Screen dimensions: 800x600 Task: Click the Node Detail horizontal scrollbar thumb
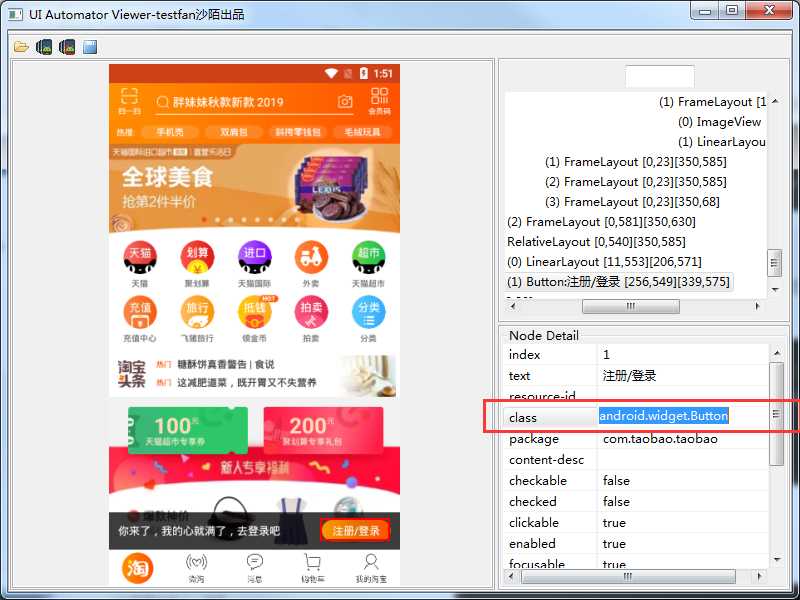628,576
